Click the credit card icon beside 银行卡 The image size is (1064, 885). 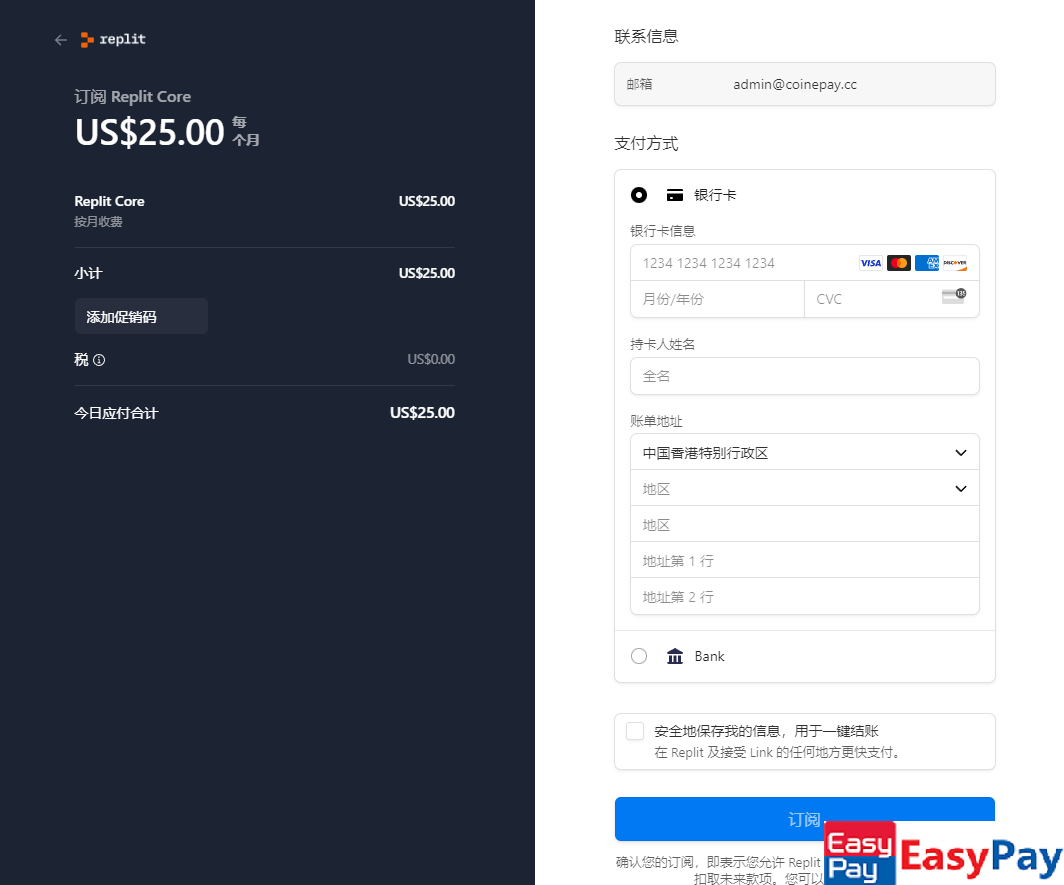point(674,195)
